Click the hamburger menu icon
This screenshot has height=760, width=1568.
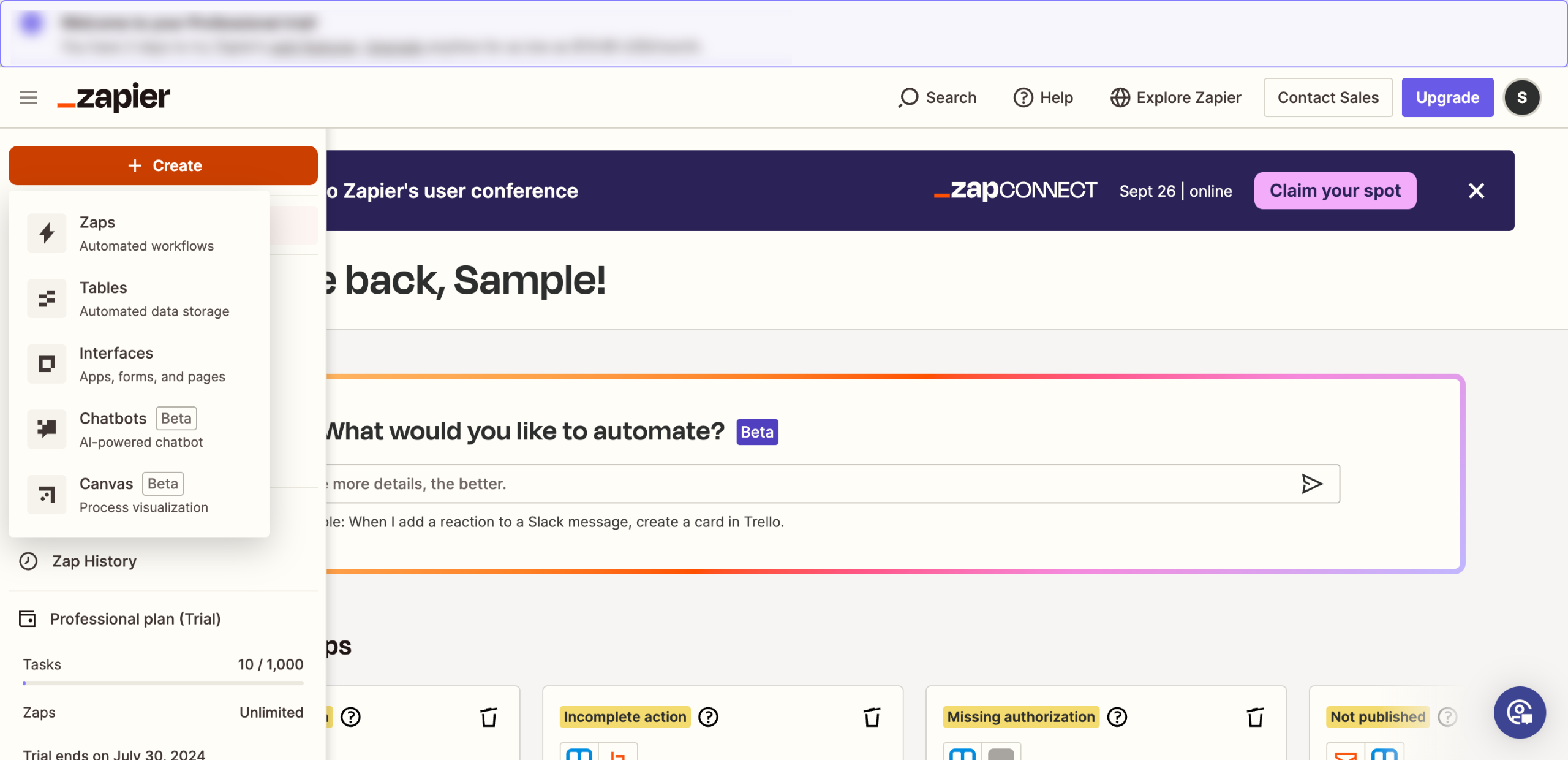(28, 97)
